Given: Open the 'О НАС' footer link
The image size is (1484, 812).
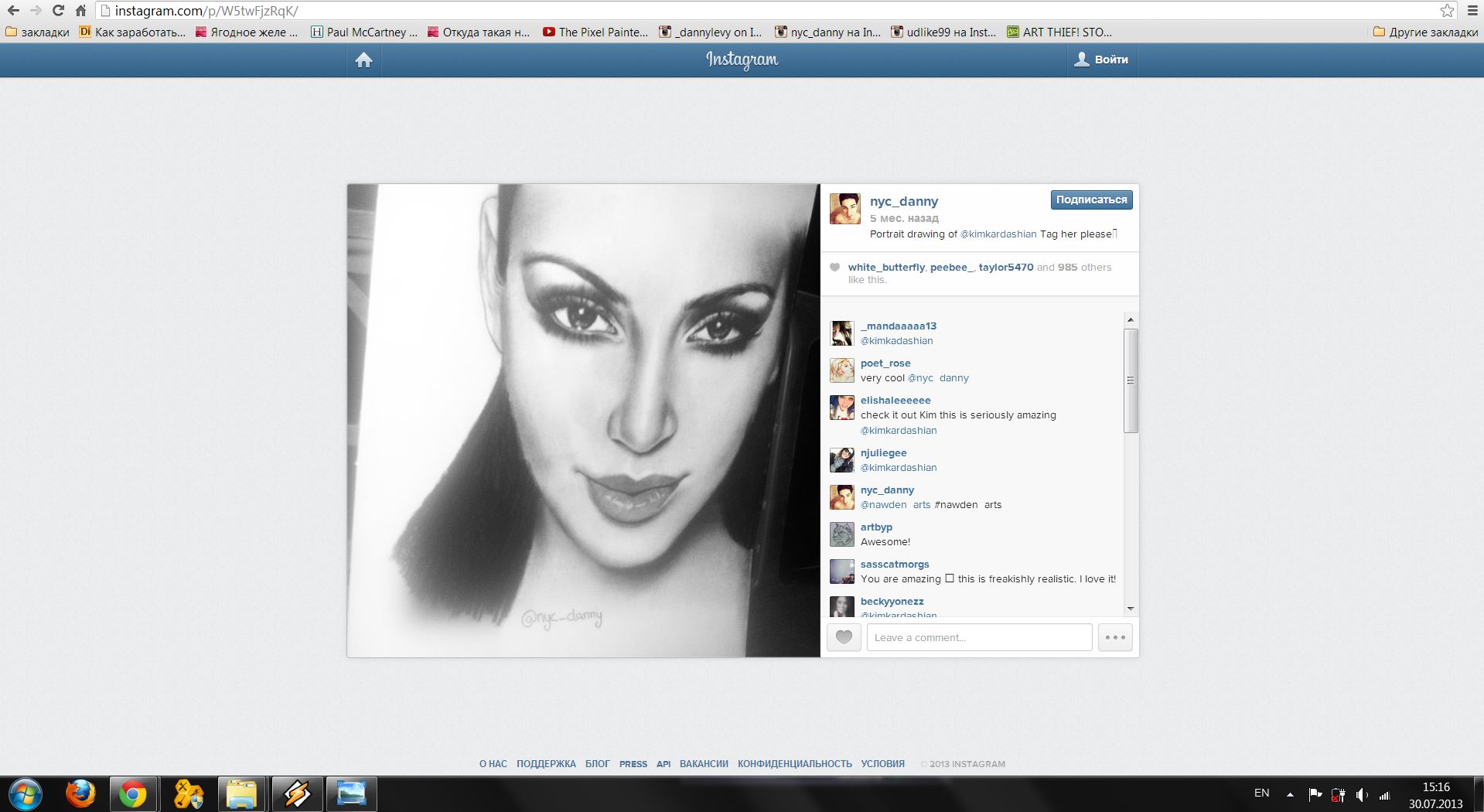Looking at the screenshot, I should 493,764.
